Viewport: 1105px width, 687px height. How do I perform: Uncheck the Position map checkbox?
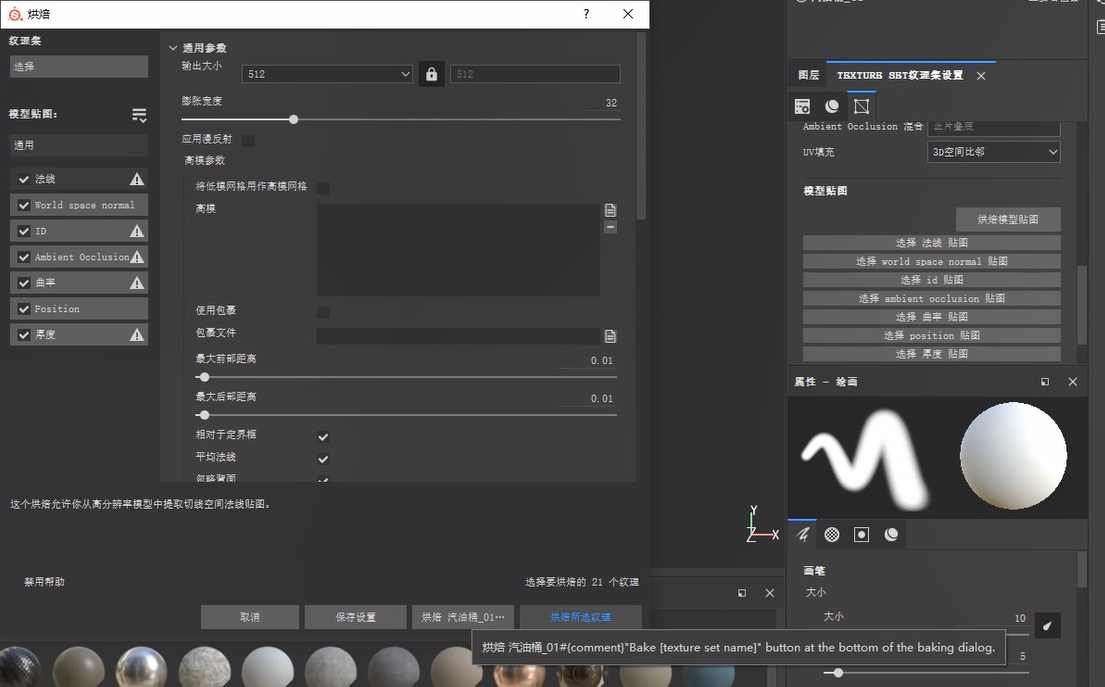coord(24,309)
